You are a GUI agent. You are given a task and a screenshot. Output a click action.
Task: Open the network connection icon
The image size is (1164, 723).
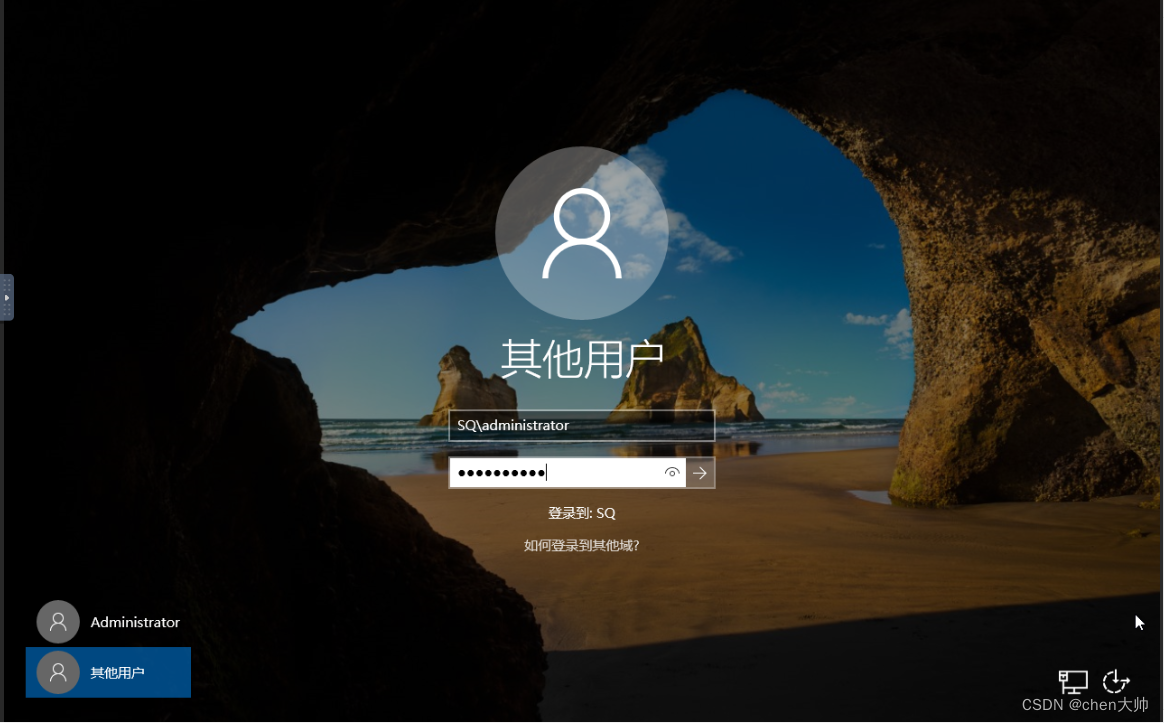[1073, 681]
